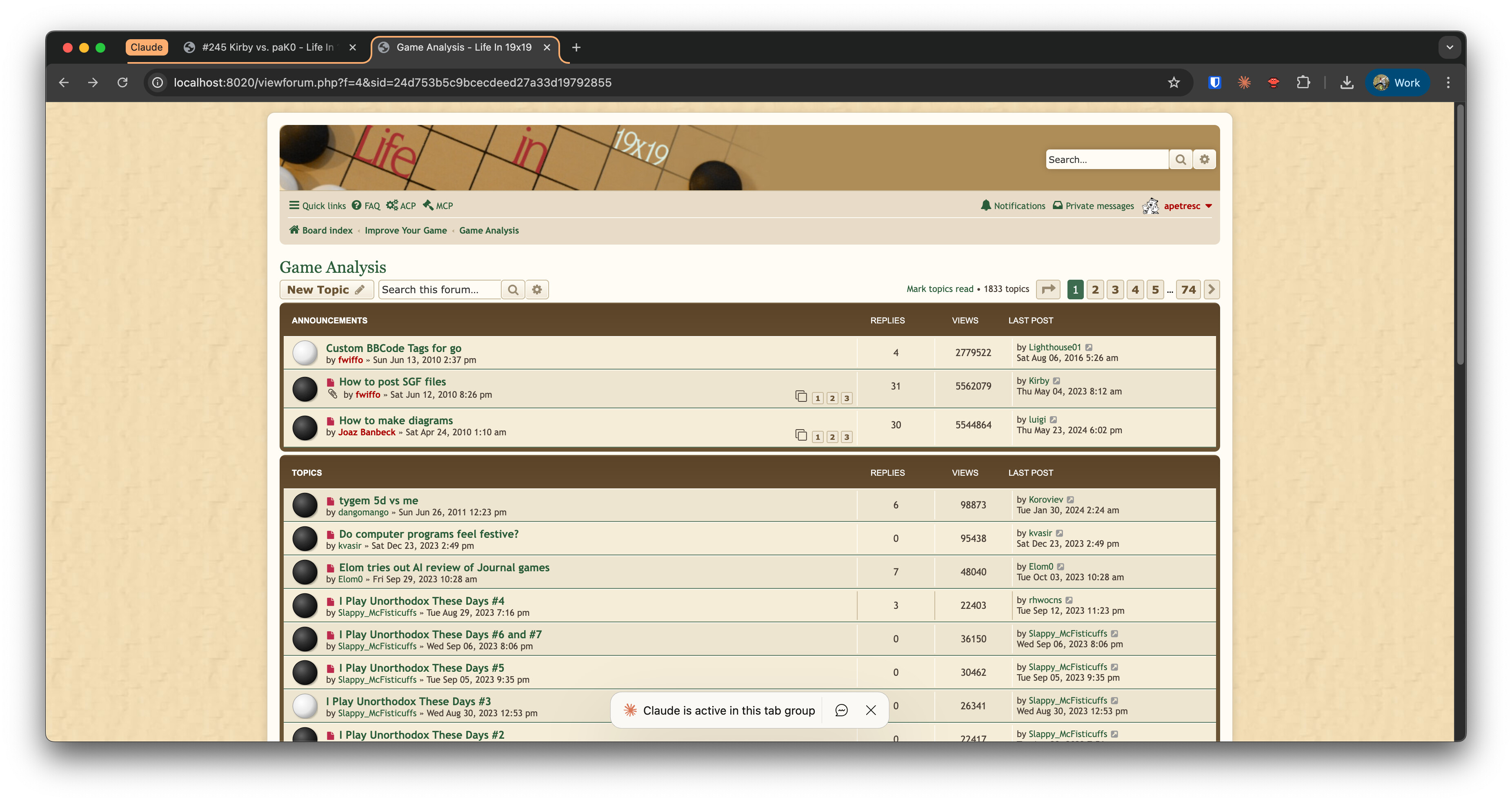Open the Quick links menu
1512x802 pixels.
(x=318, y=205)
